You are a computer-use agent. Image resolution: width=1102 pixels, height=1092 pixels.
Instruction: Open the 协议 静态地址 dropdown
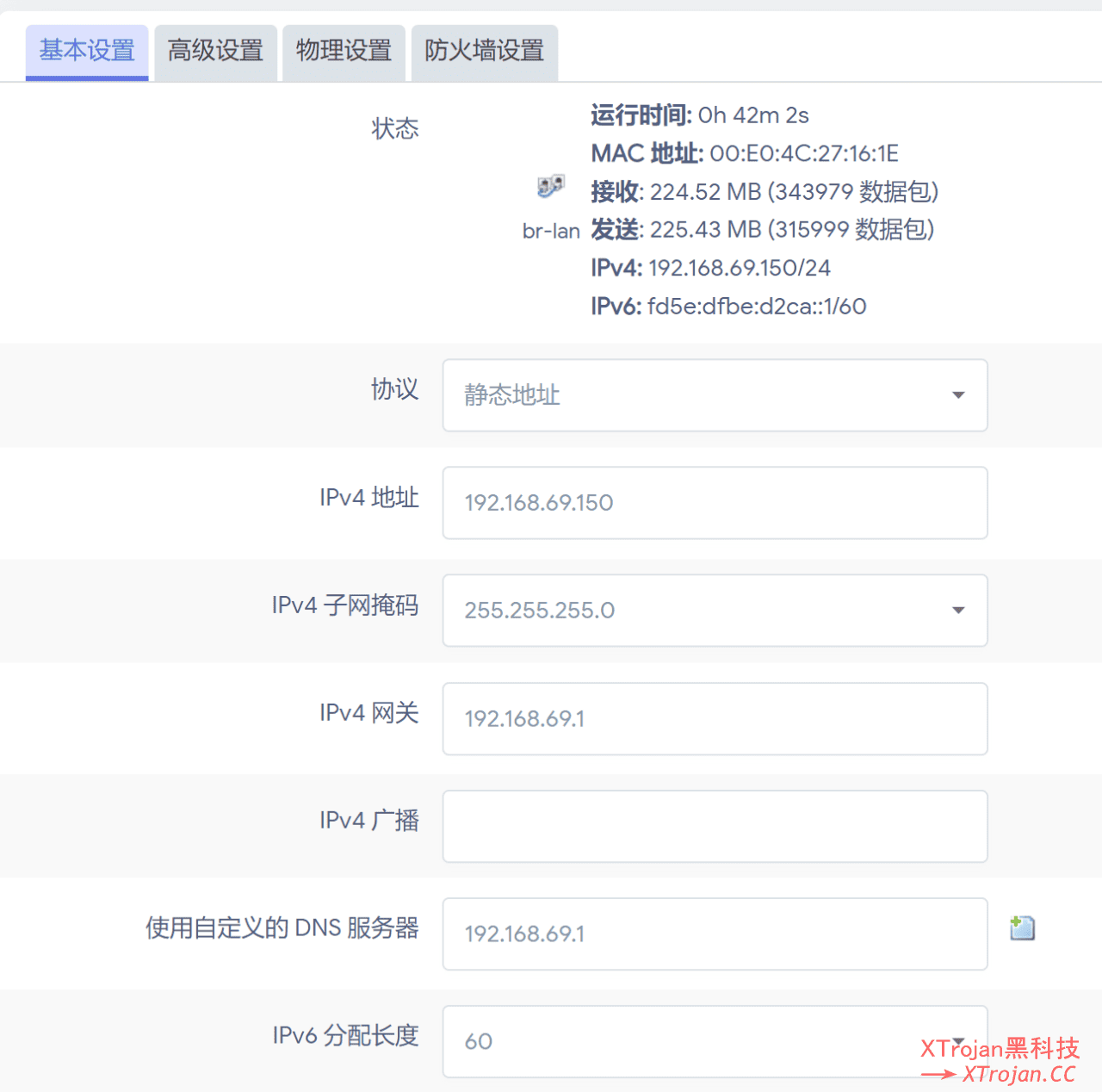(715, 395)
